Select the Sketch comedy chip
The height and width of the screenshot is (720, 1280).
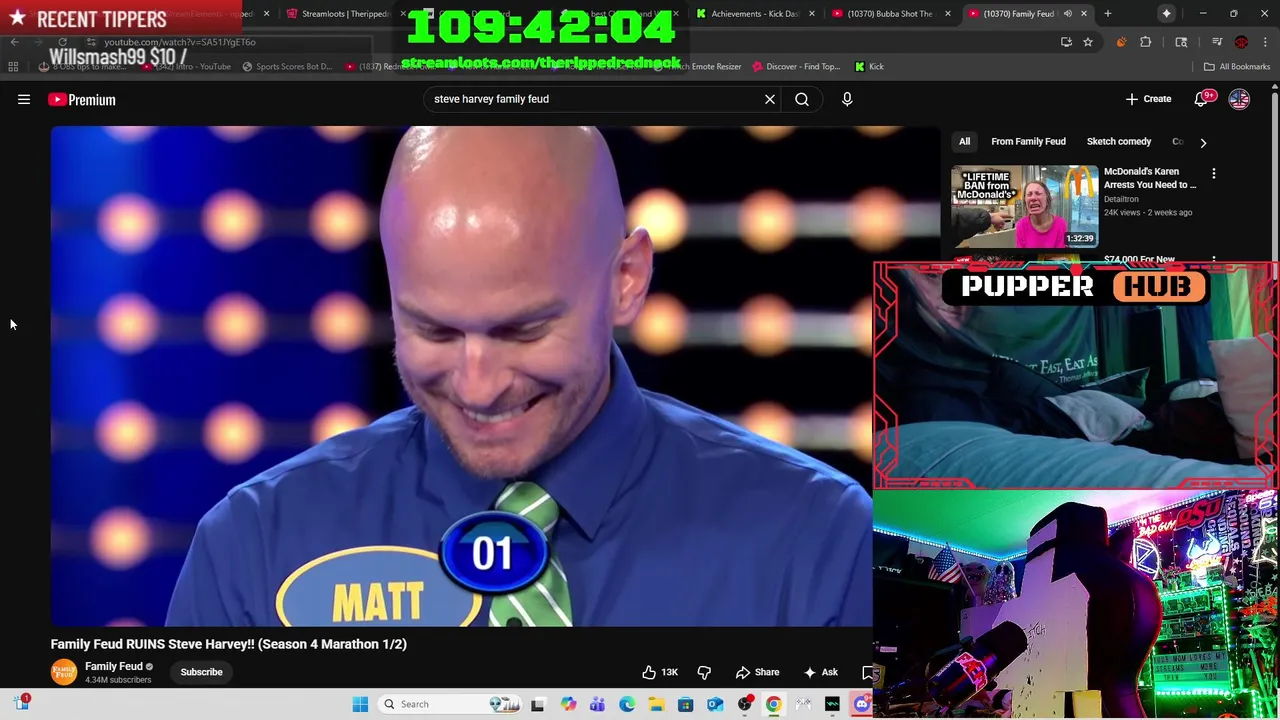click(1119, 141)
